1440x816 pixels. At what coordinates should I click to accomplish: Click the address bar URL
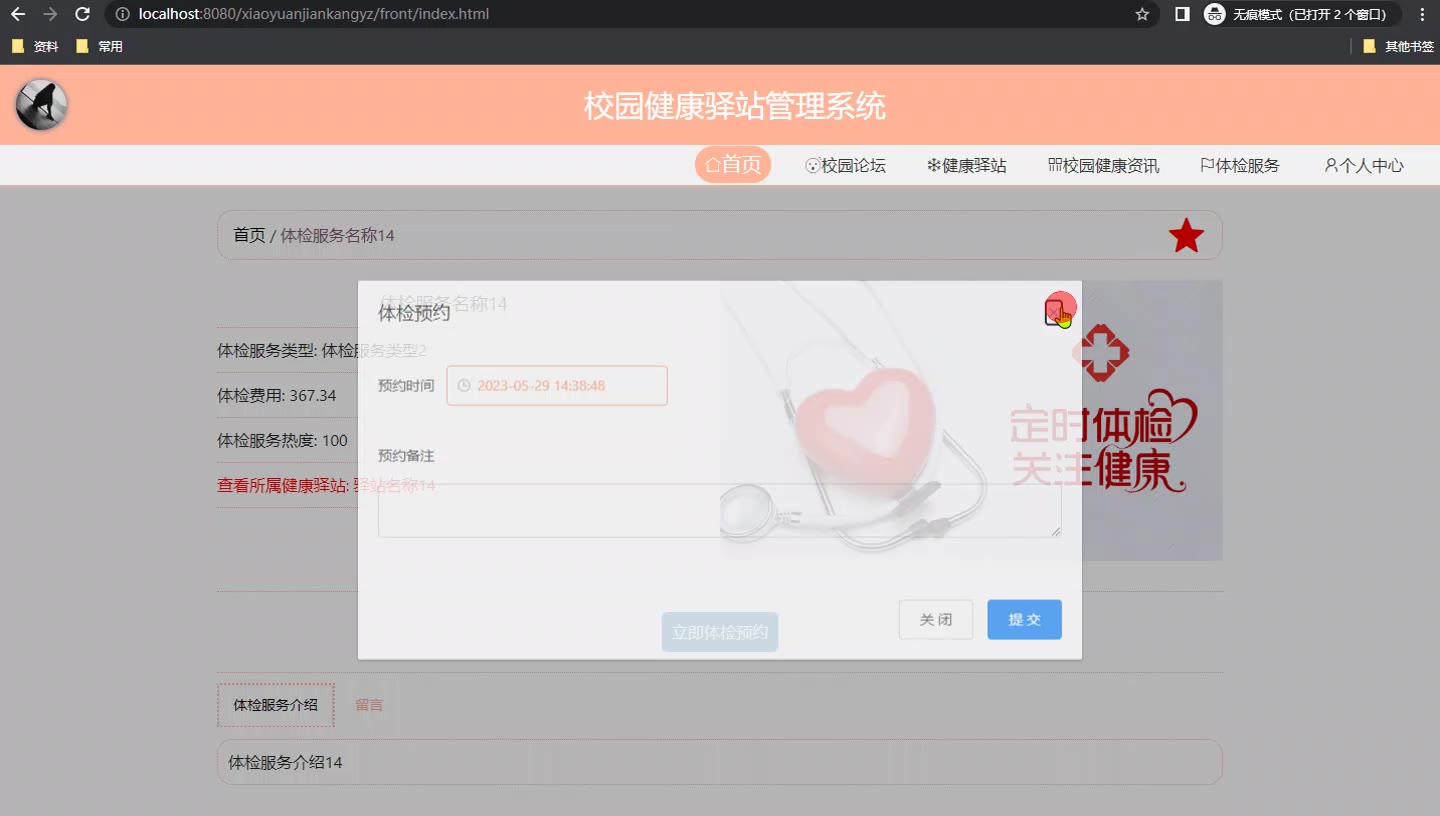[x=314, y=14]
